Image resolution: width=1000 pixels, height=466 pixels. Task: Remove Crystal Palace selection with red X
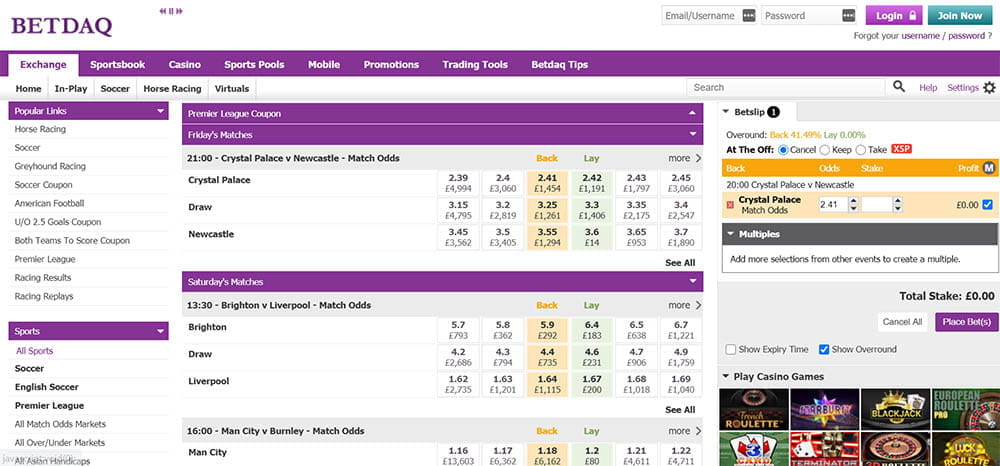pyautogui.click(x=730, y=205)
